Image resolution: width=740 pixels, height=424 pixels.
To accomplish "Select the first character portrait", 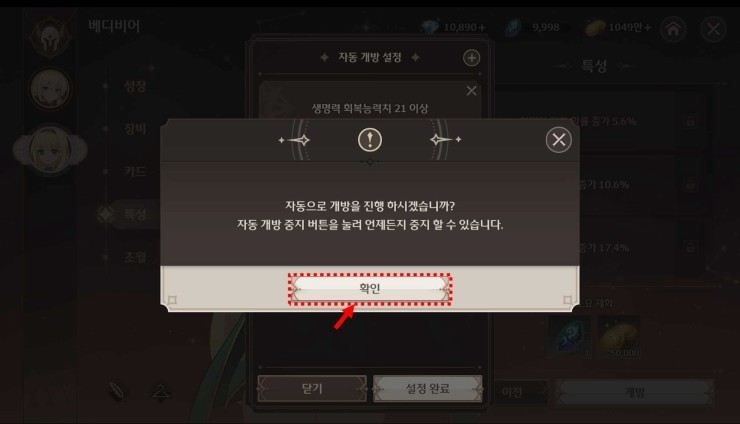I will pyautogui.click(x=50, y=89).
